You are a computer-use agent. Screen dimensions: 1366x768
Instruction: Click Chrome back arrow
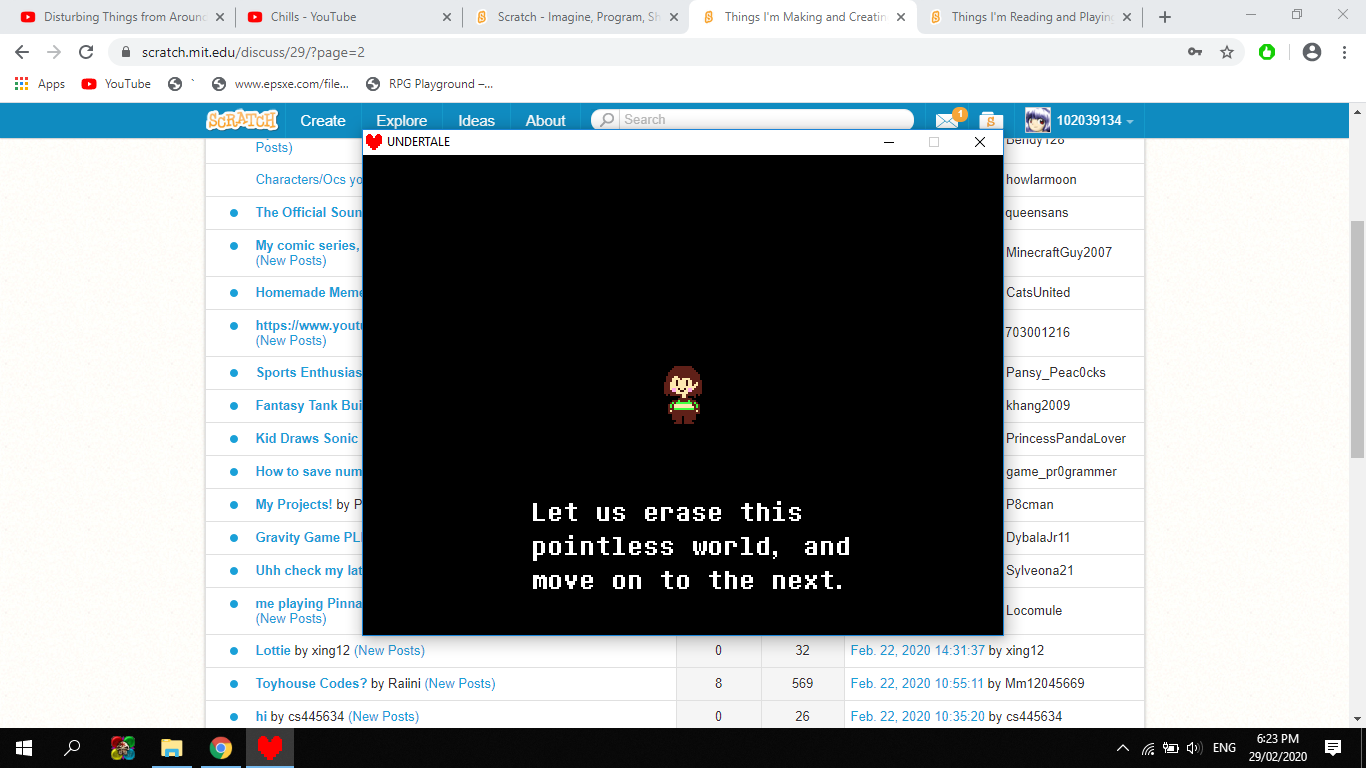pyautogui.click(x=22, y=52)
